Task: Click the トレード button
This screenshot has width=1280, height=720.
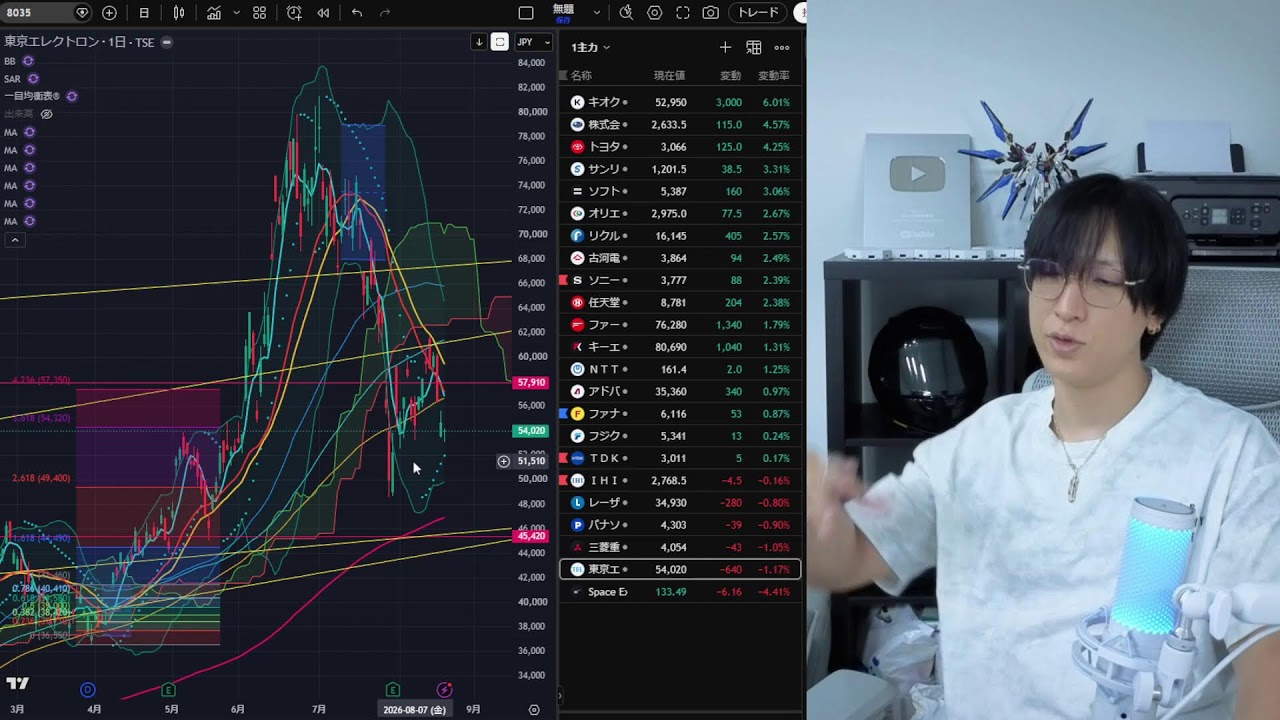Action: (x=757, y=13)
